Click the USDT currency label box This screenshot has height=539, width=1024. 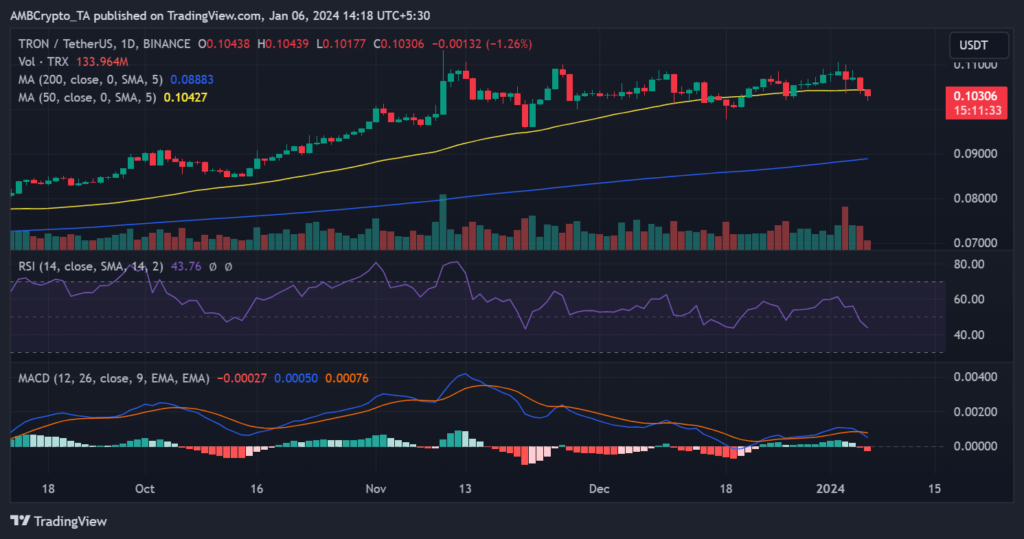(x=975, y=45)
